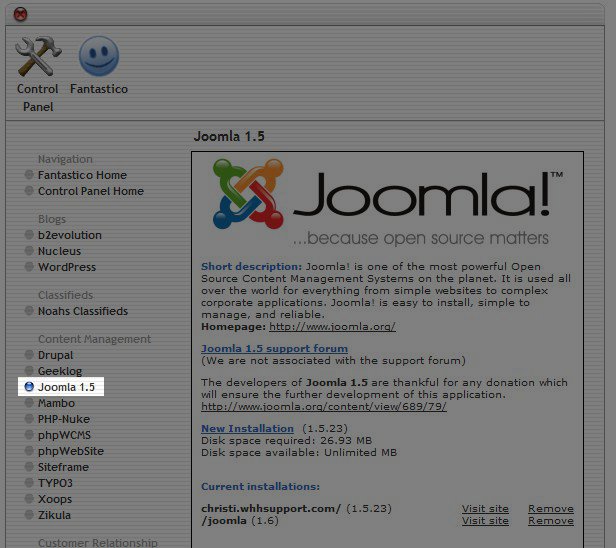Open the Control Panel tools icon
616x548 pixels.
38,57
